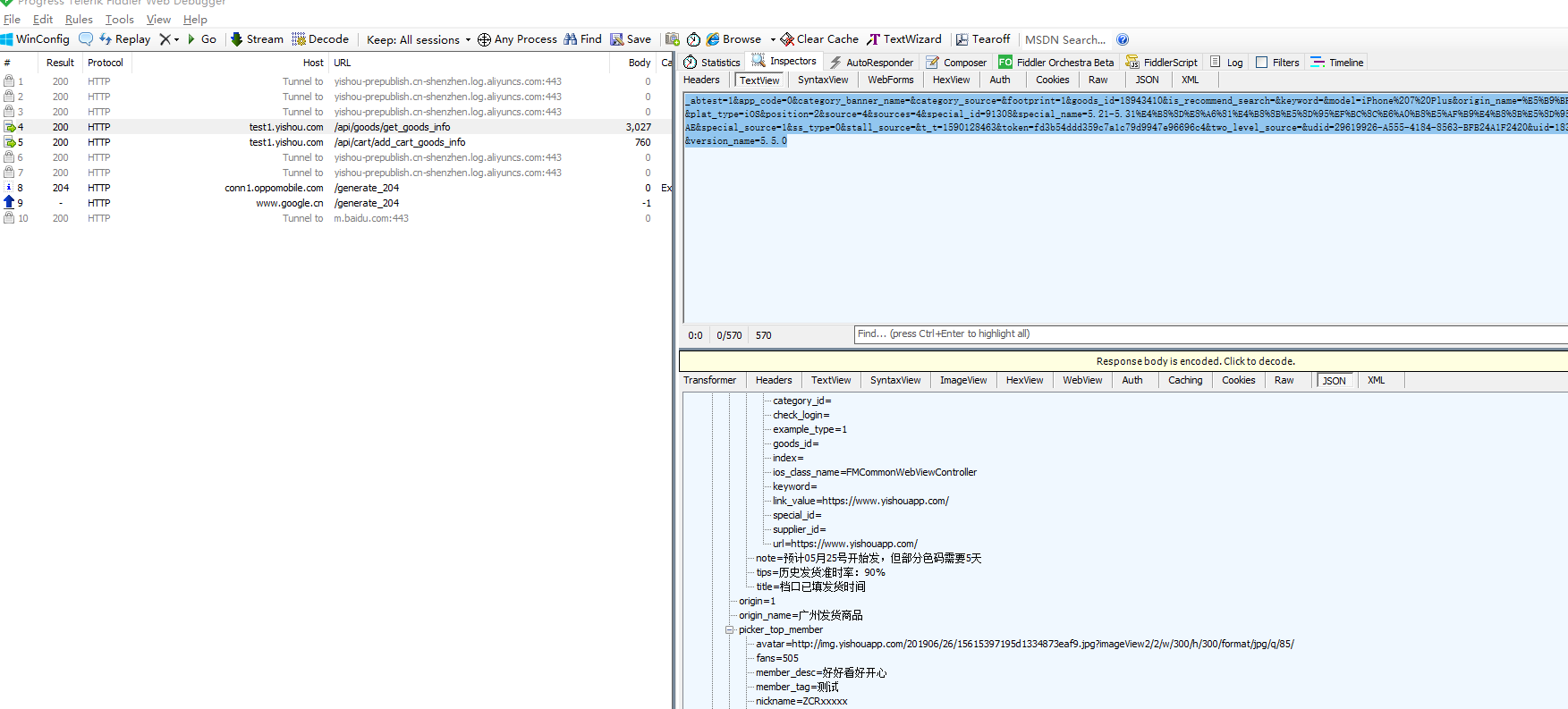Viewport: 1568px width, 709px height.
Task: Open the Timeline tab
Action: 1337,63
